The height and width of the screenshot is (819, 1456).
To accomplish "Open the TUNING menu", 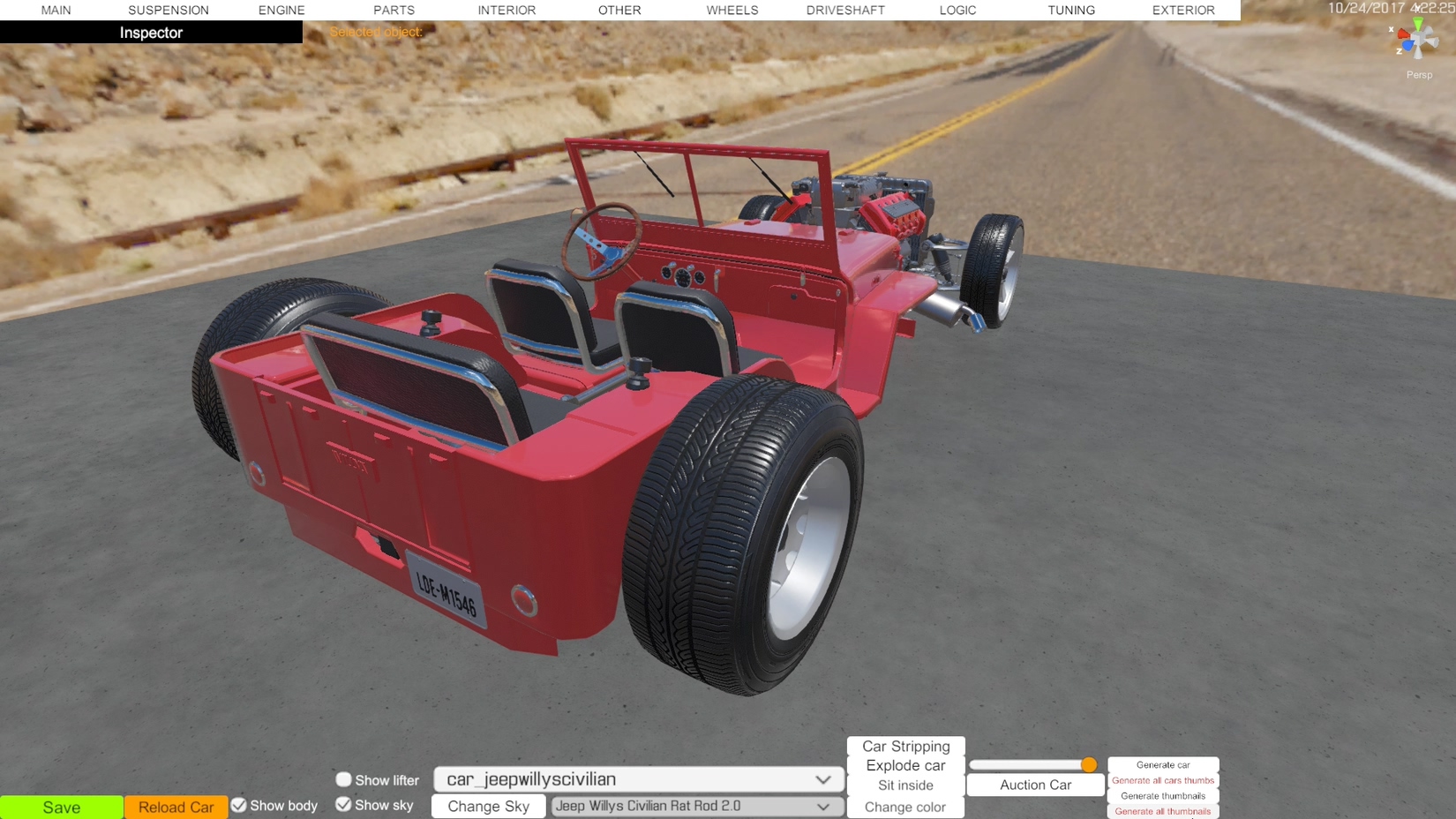I will pyautogui.click(x=1071, y=11).
